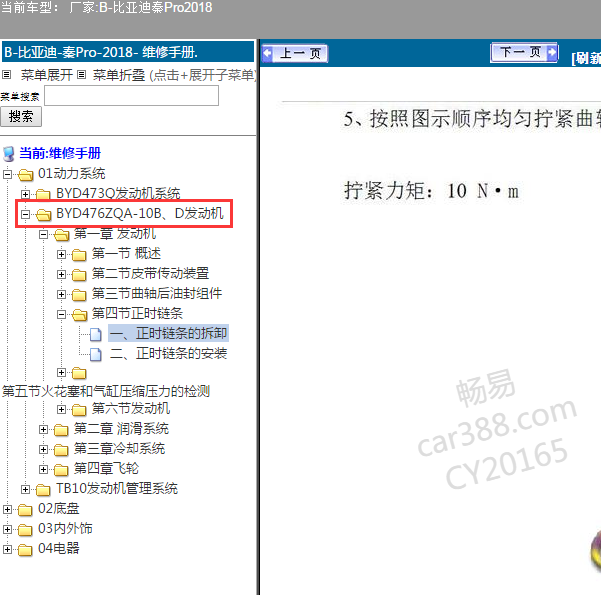Select the 04电器 tree label
This screenshot has width=601, height=595.
(x=59, y=549)
